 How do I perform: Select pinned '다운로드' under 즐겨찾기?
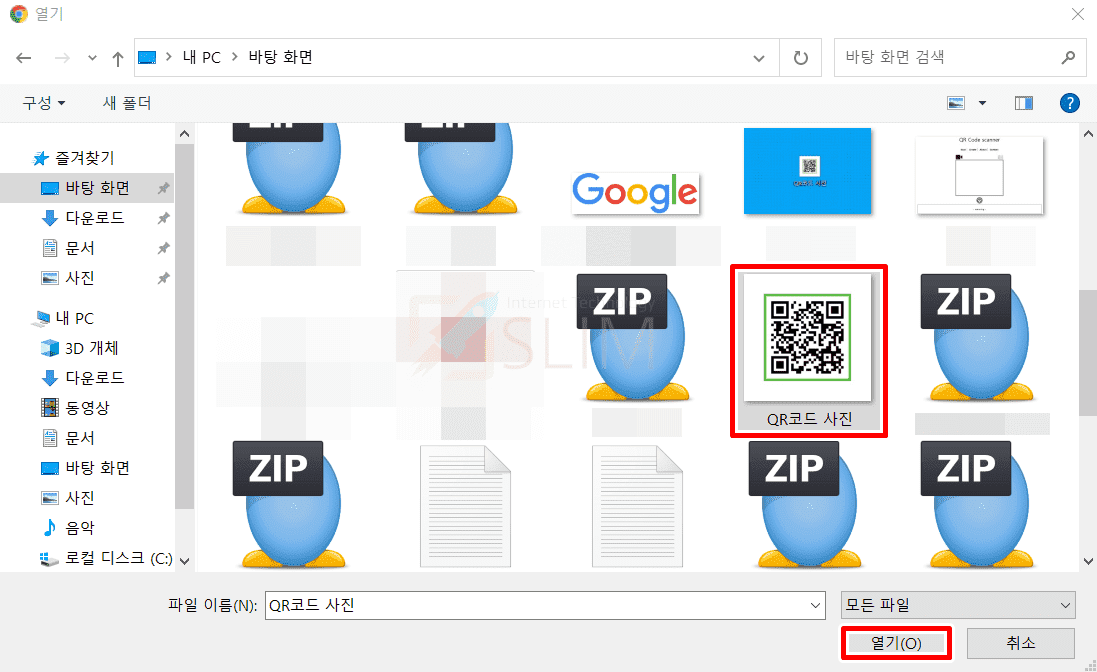(x=94, y=218)
